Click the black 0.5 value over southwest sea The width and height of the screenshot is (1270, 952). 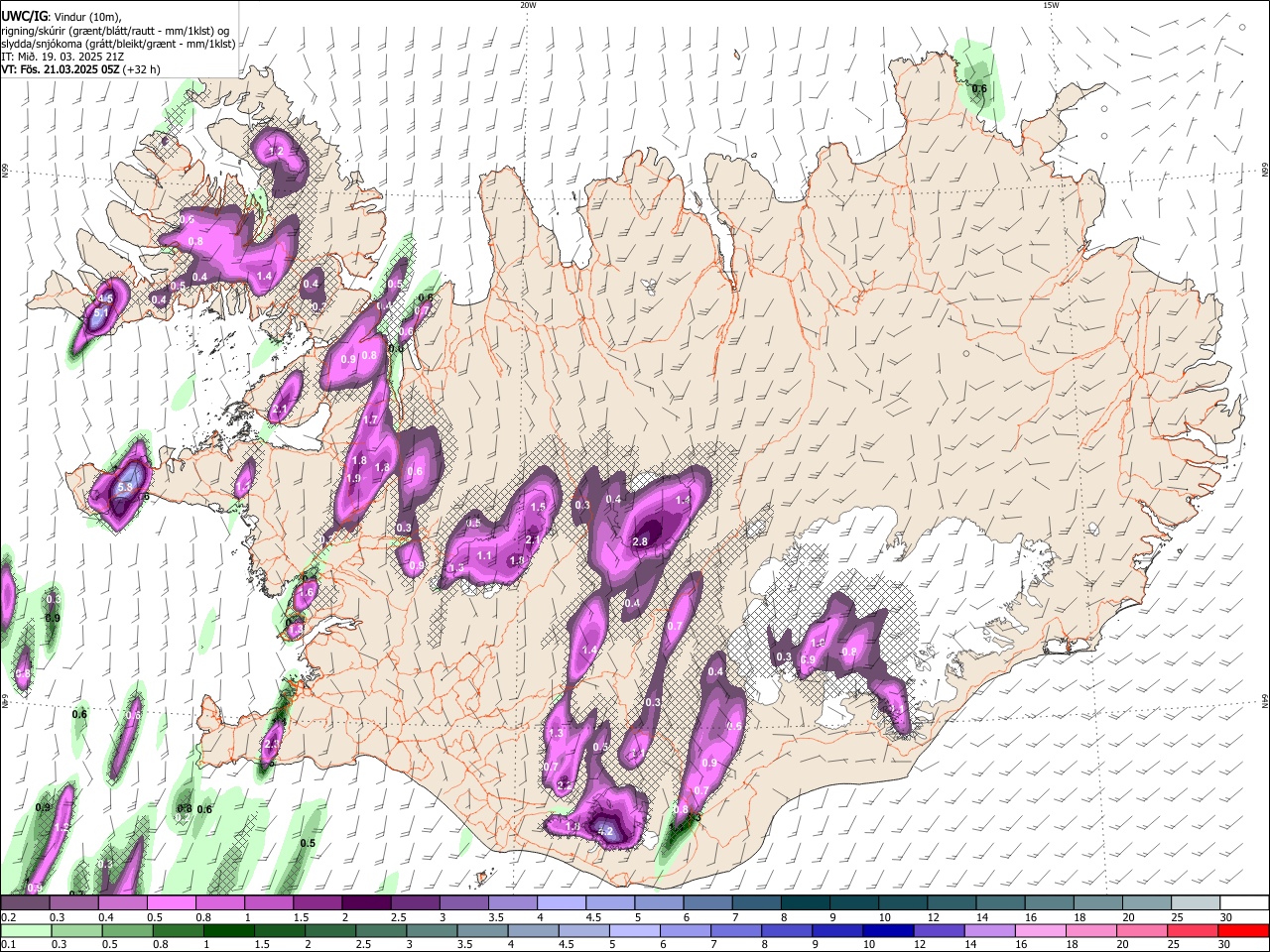tap(308, 844)
